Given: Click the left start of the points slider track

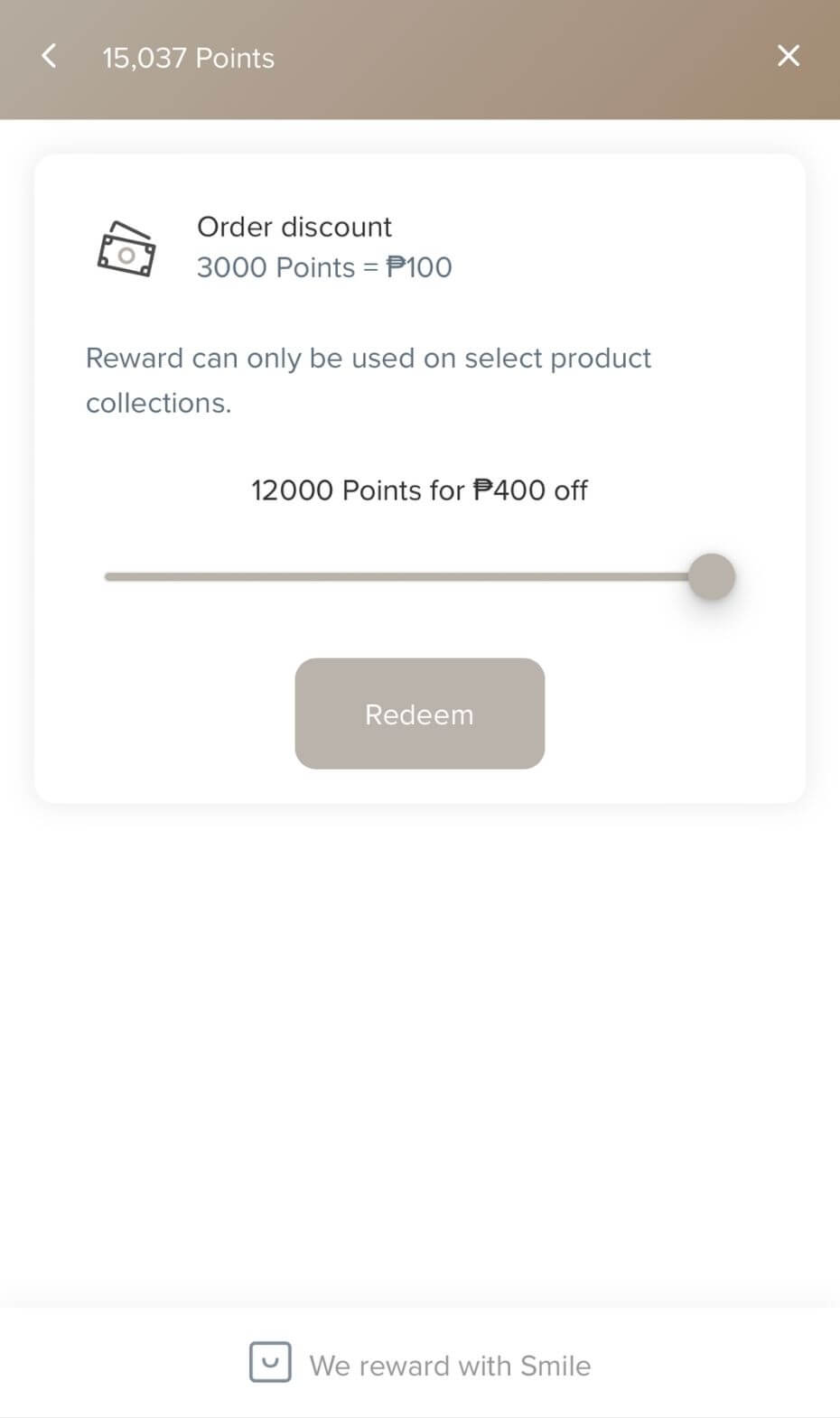Looking at the screenshot, I should click(x=109, y=576).
